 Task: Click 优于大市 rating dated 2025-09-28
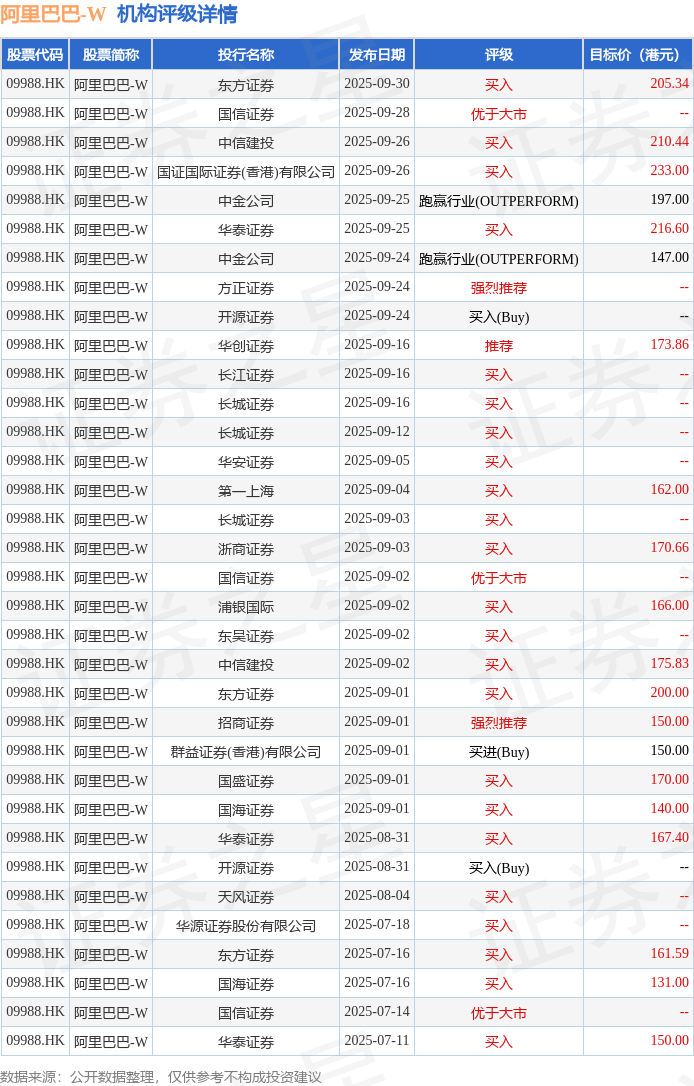[x=499, y=114]
